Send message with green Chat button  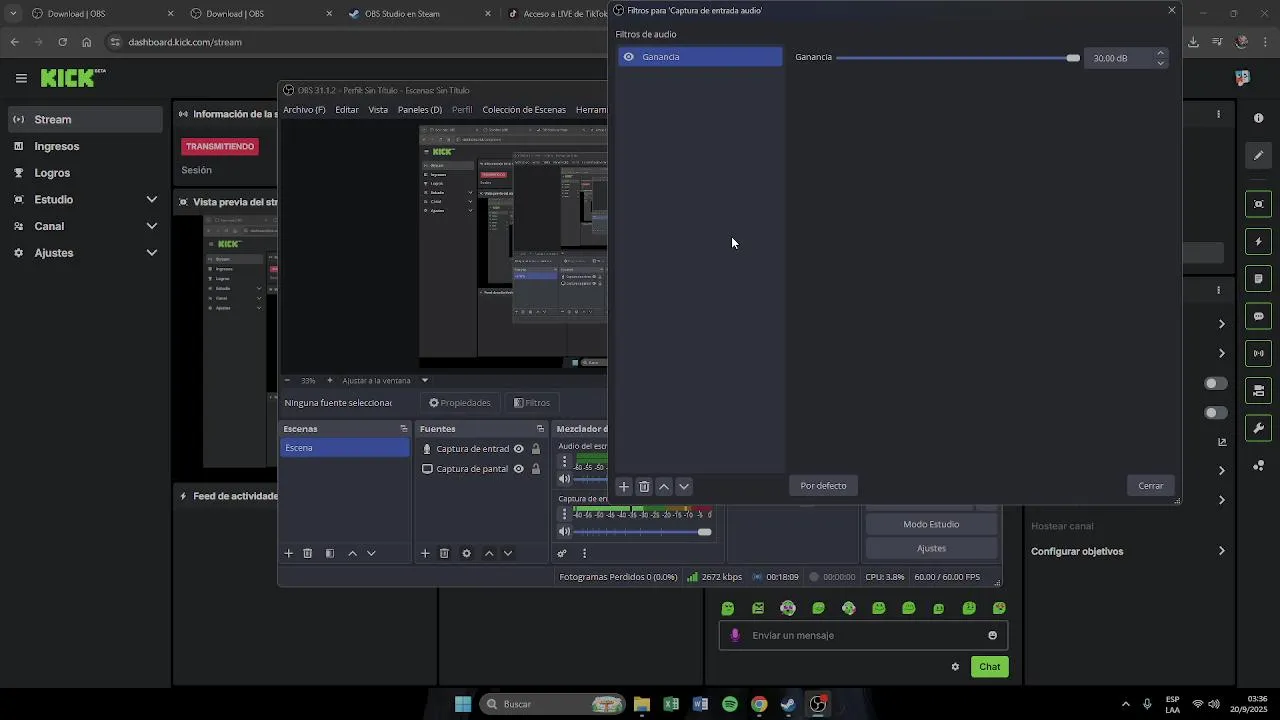[989, 667]
